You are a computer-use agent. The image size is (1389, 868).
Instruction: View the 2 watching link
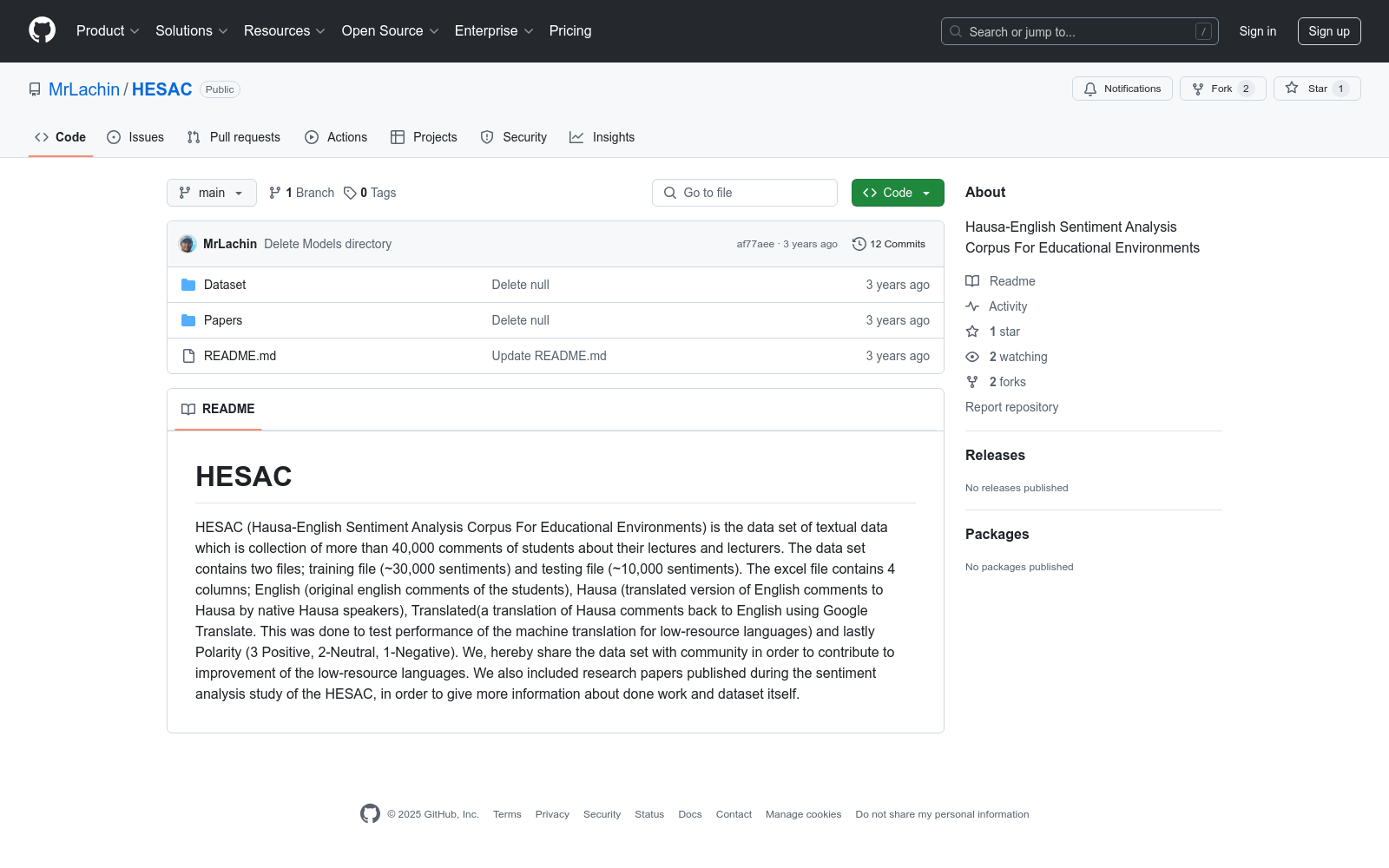click(x=1007, y=357)
